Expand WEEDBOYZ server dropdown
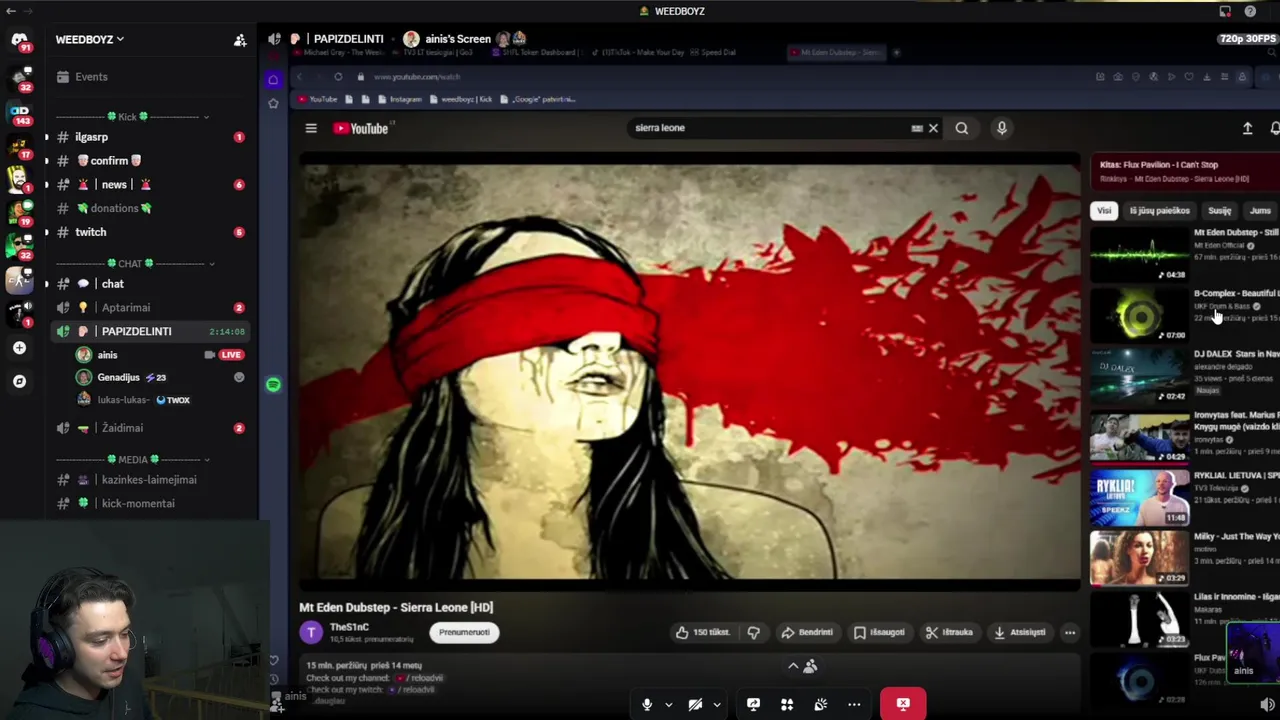 tap(90, 40)
